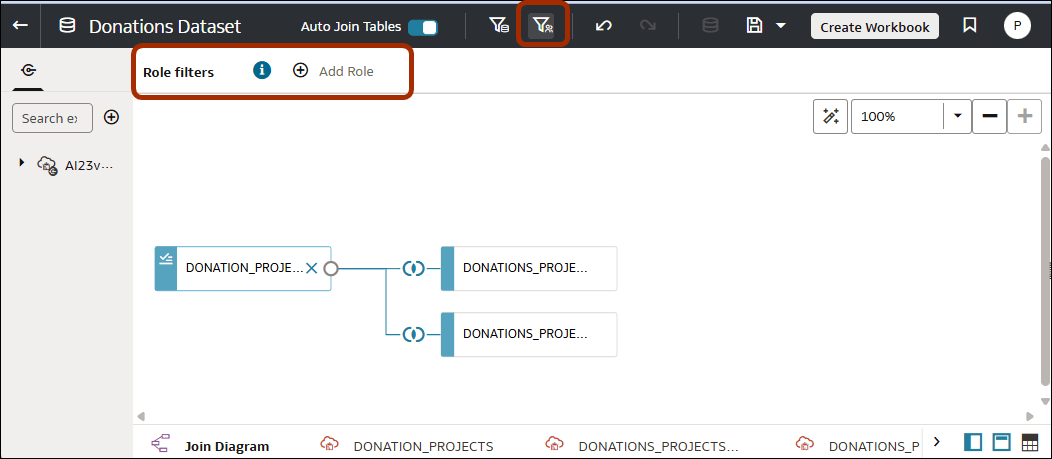The image size is (1052, 459).
Task: Open the zoom level dropdown
Action: pos(957,116)
